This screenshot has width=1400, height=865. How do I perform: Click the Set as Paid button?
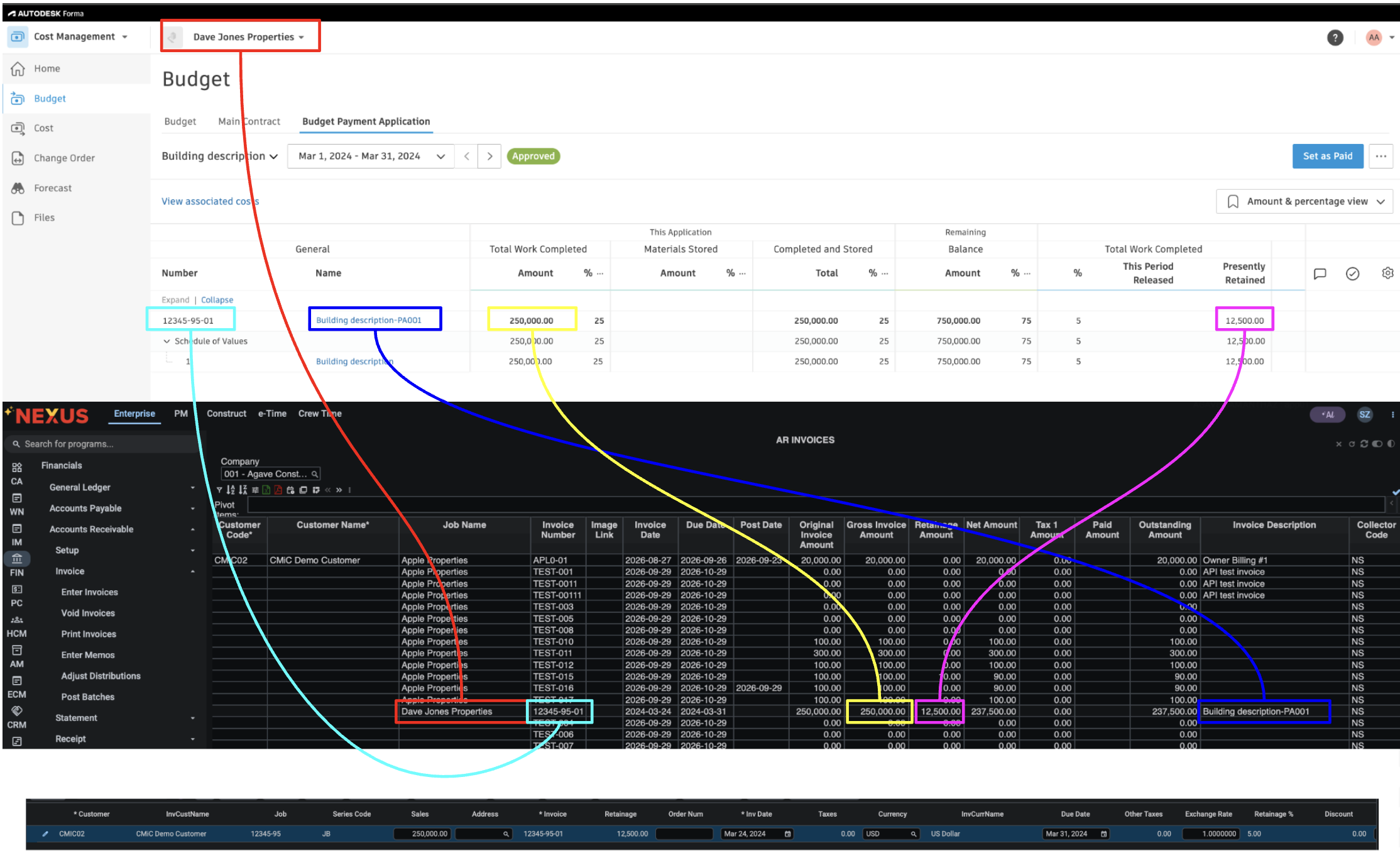(x=1327, y=157)
